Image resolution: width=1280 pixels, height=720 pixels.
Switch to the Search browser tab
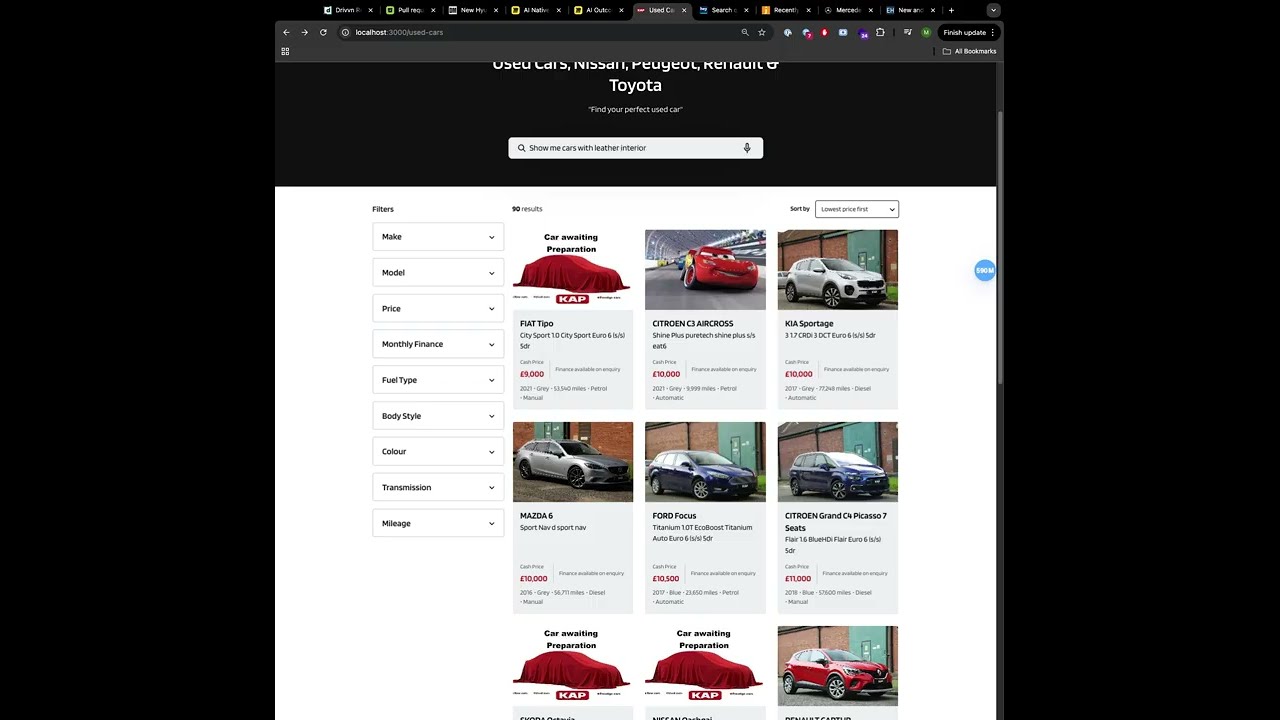[x=722, y=10]
